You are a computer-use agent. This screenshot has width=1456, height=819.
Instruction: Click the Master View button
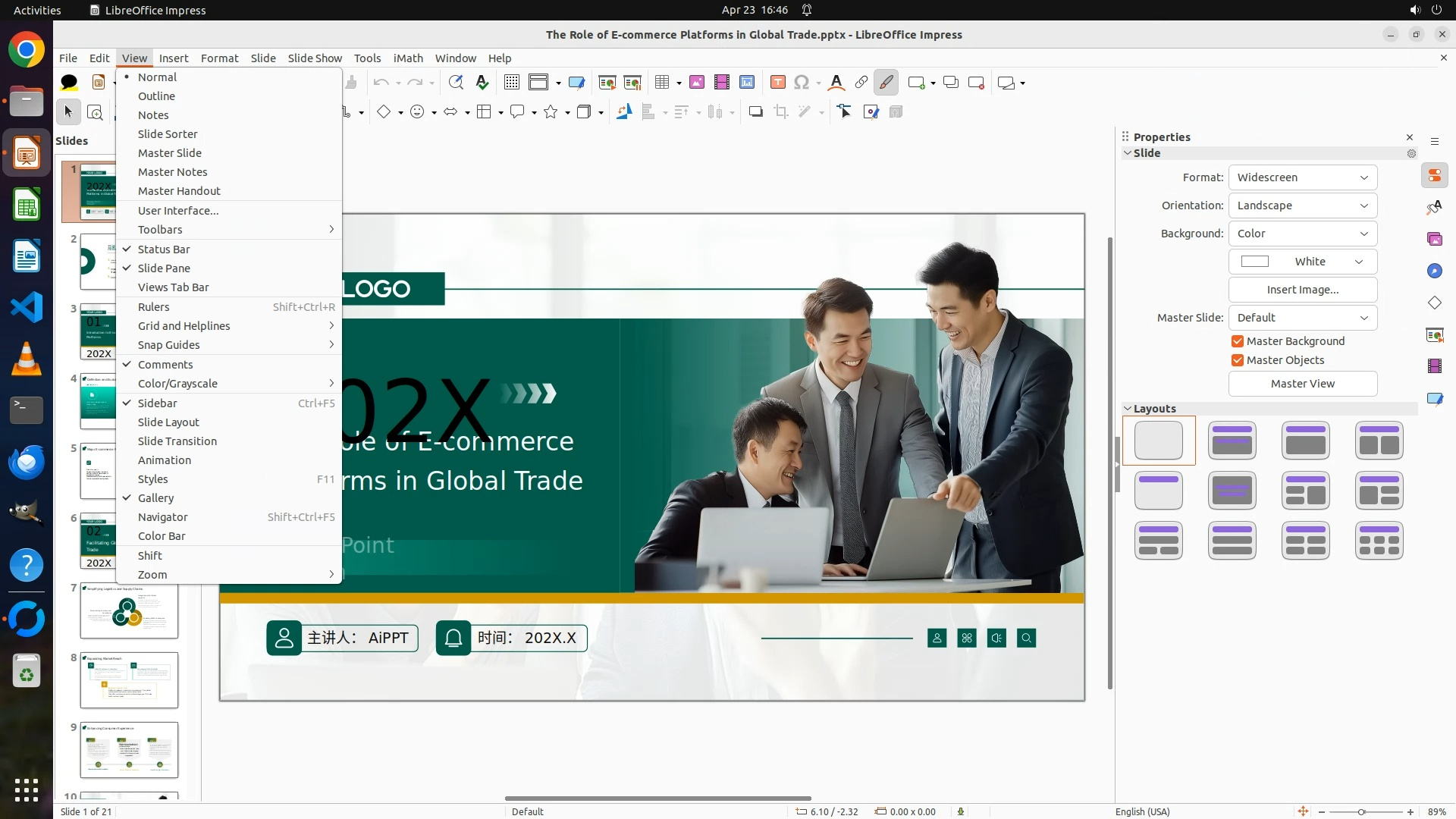[1302, 384]
